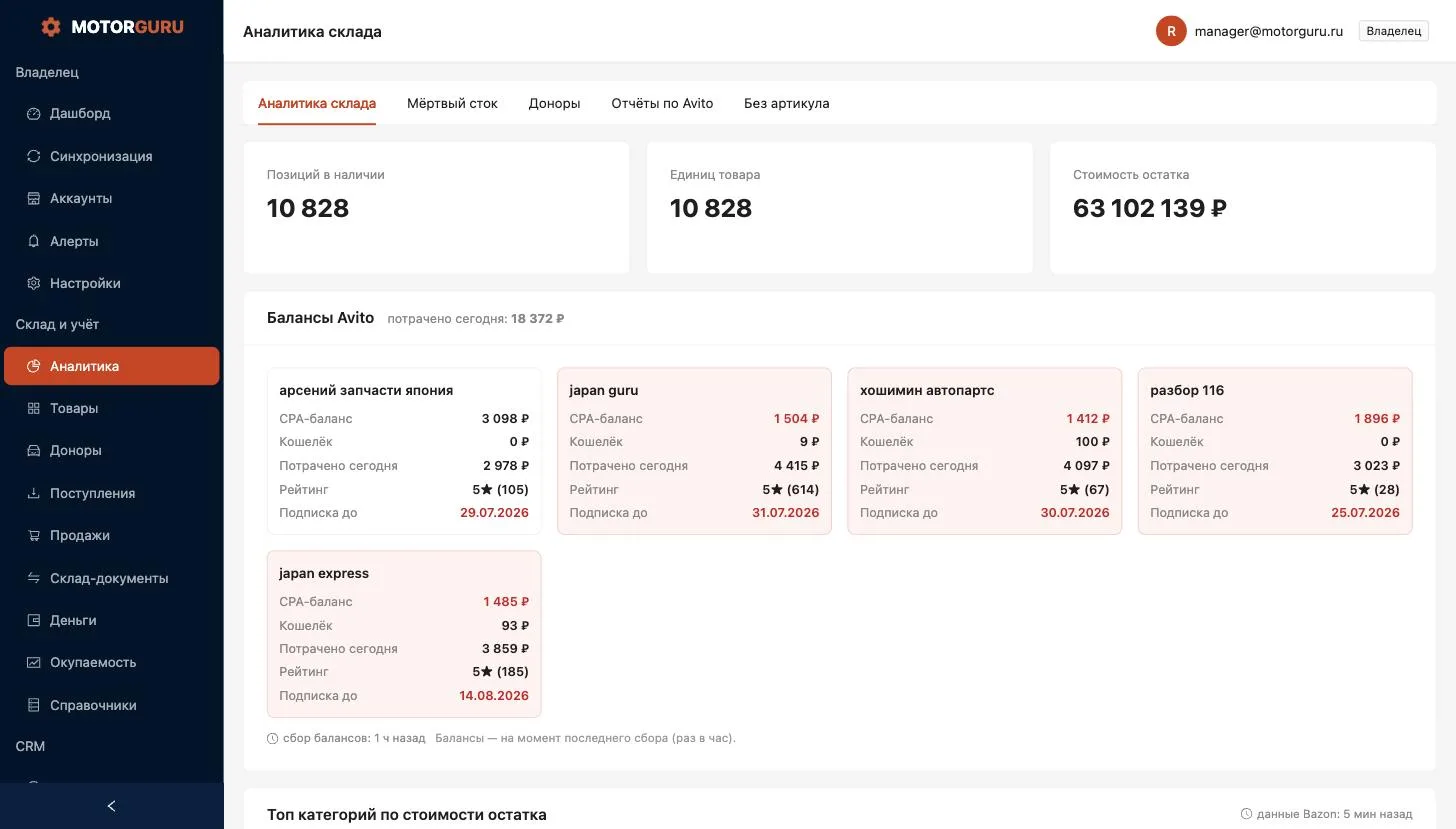Click the Аккаунты sidebar icon
1456x829 pixels.
[x=34, y=198]
